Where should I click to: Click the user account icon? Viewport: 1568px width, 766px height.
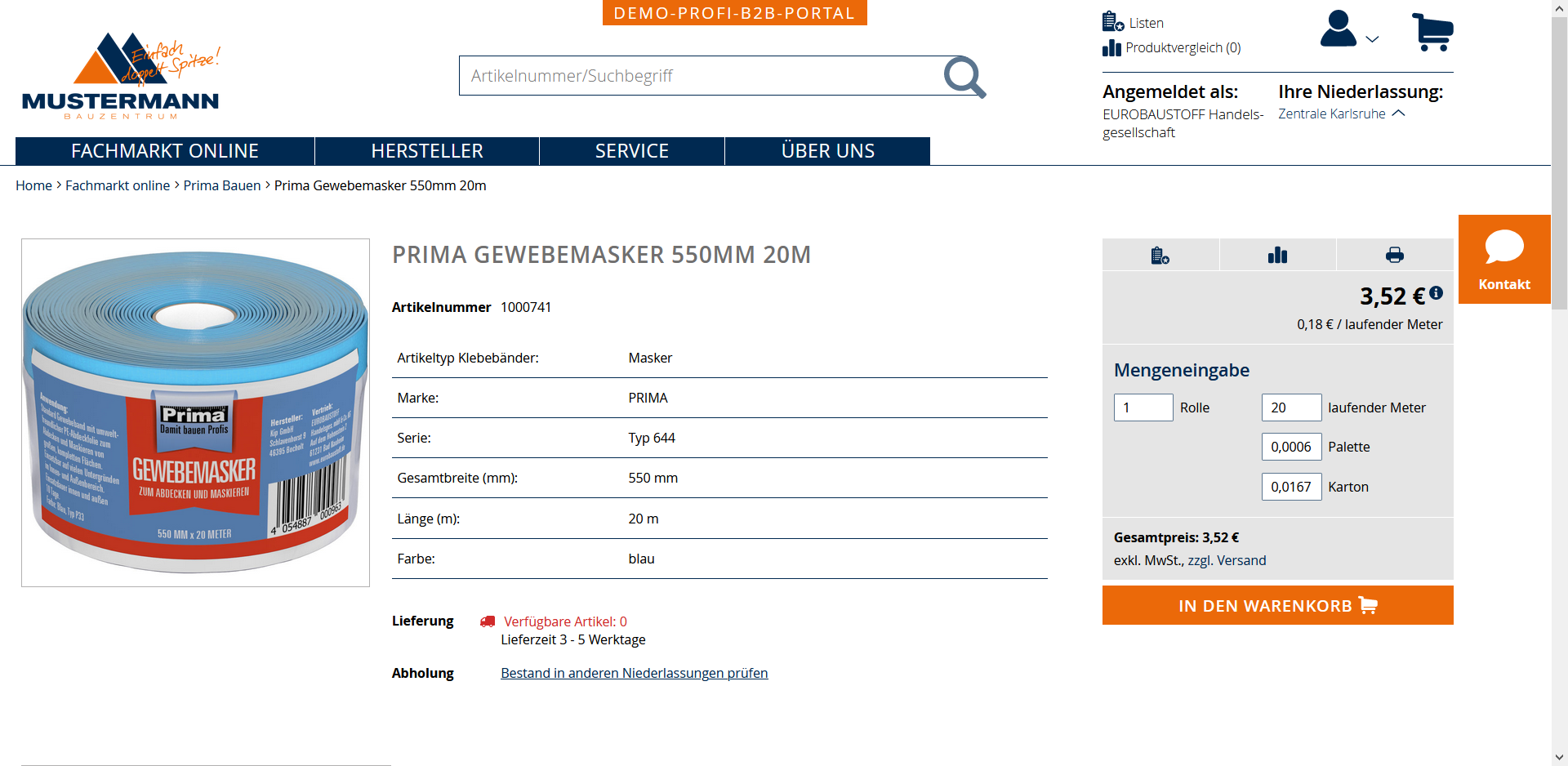(x=1338, y=29)
